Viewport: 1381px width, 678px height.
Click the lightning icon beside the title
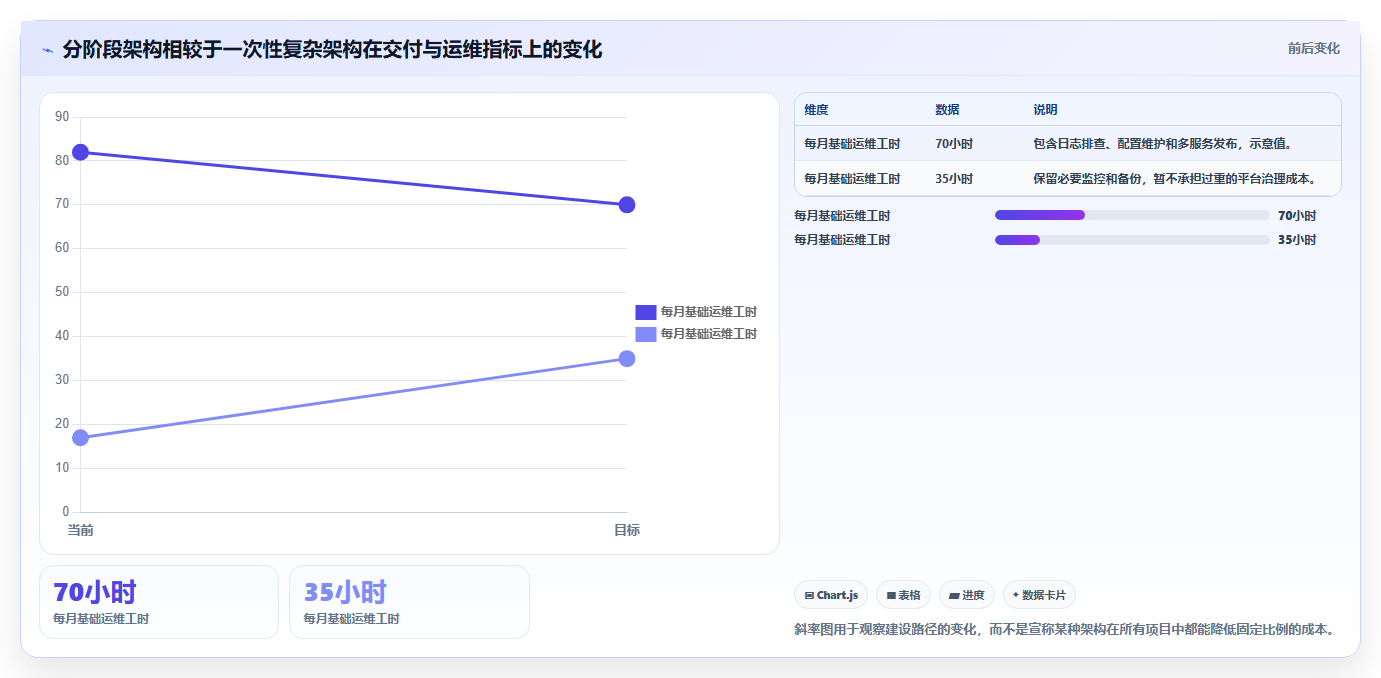coord(47,50)
